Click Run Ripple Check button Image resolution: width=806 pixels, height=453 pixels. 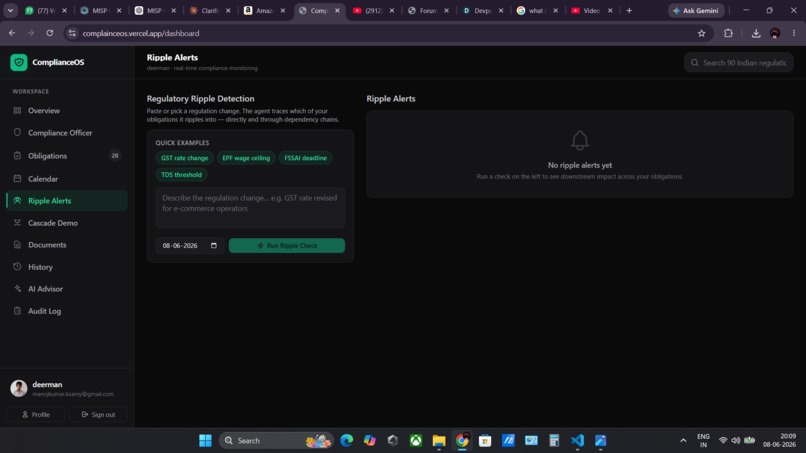click(287, 246)
